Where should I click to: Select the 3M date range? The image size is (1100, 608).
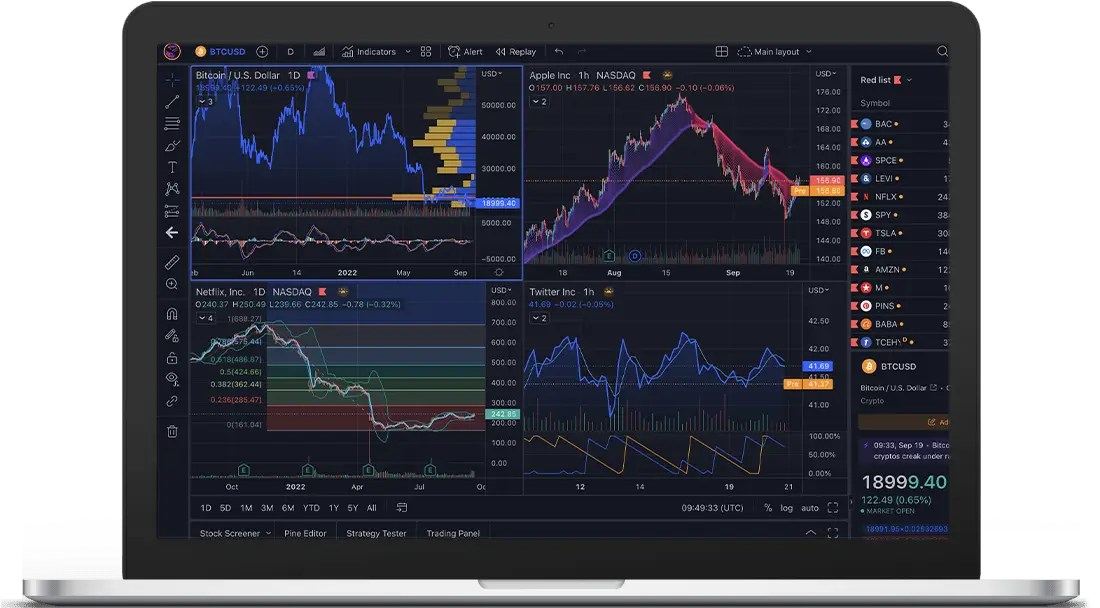[267, 508]
